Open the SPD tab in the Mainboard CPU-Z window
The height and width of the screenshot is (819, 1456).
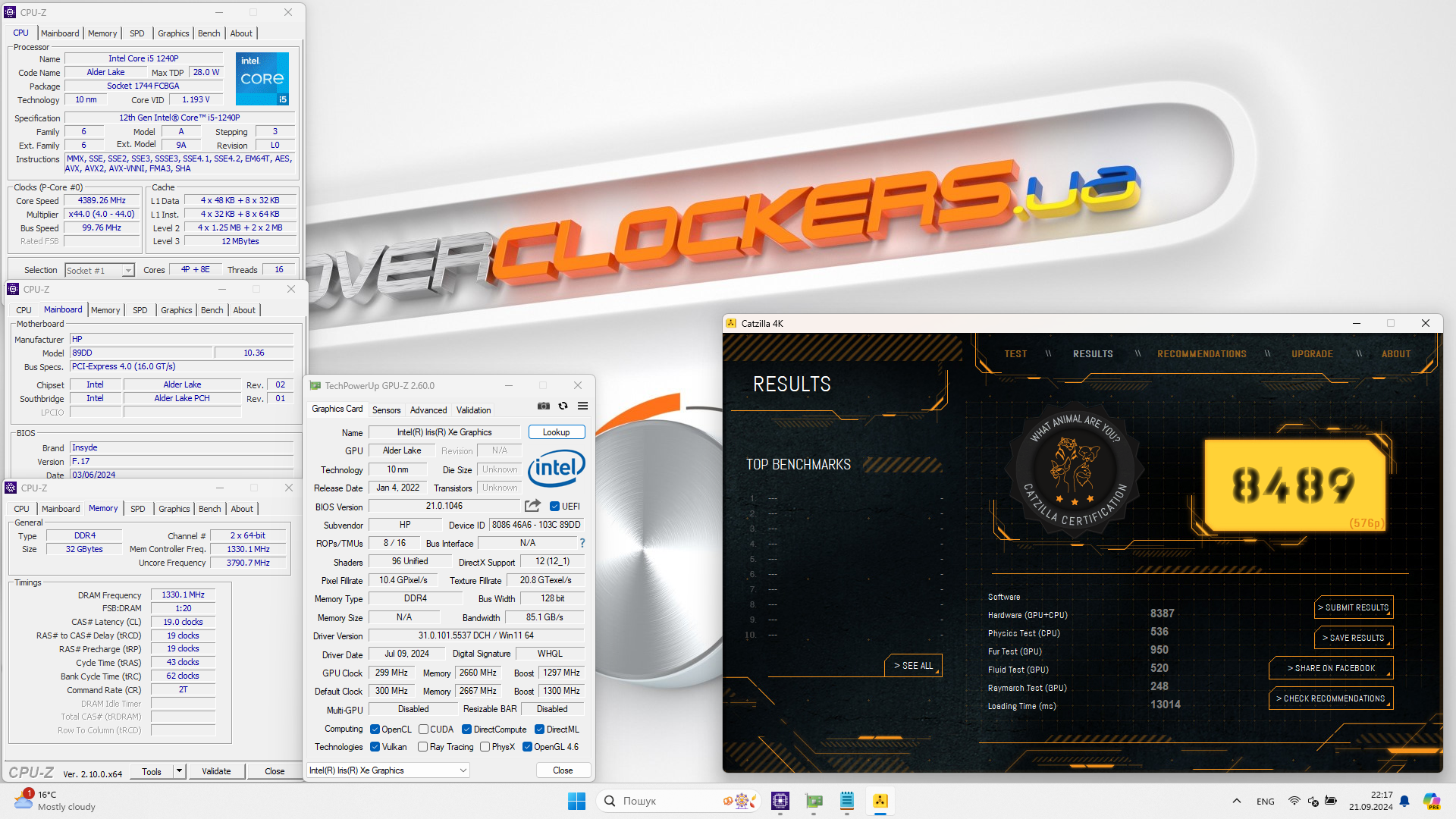coord(140,310)
